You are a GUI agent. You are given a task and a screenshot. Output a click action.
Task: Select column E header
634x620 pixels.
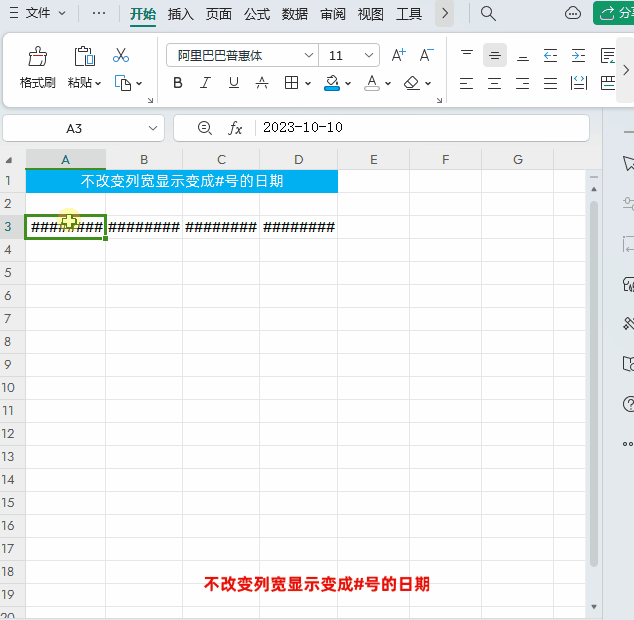[x=373, y=159]
